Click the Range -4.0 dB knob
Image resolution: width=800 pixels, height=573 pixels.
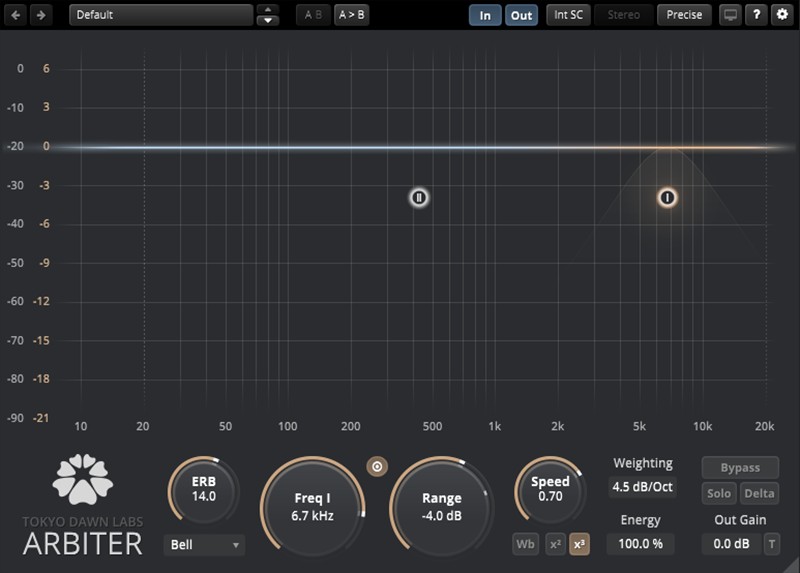[x=442, y=507]
